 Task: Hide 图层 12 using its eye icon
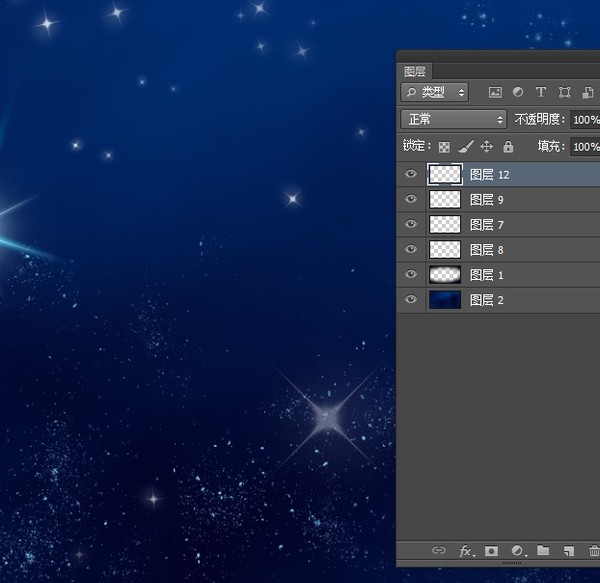point(411,174)
